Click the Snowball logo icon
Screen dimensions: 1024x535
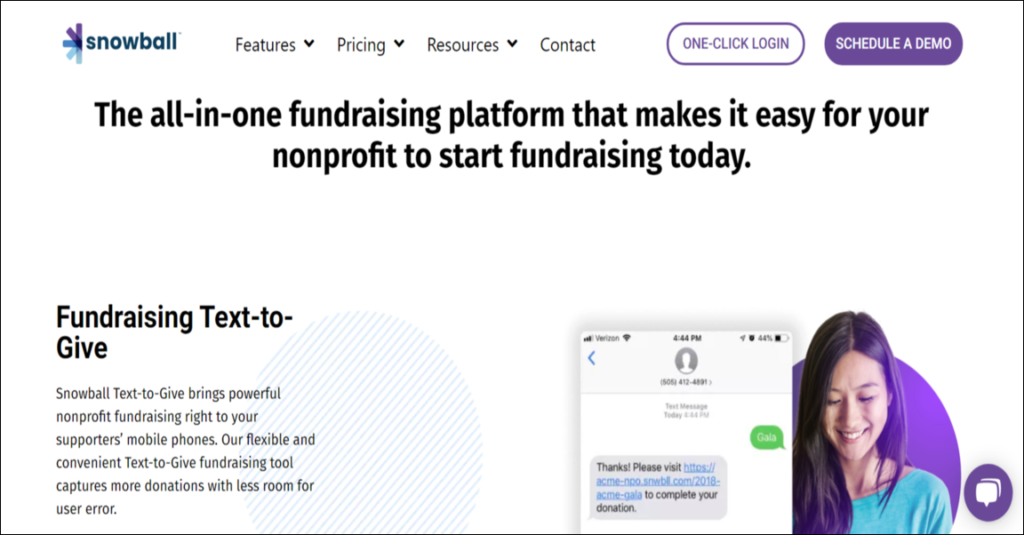pyautogui.click(x=73, y=43)
